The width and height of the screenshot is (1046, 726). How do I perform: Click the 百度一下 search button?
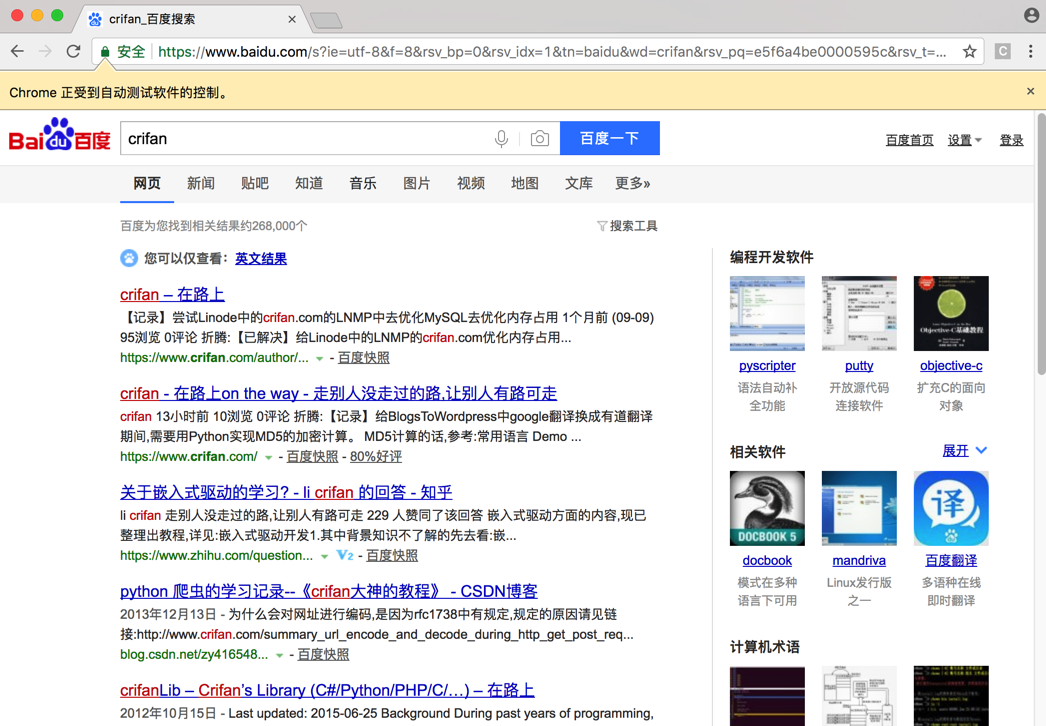610,138
